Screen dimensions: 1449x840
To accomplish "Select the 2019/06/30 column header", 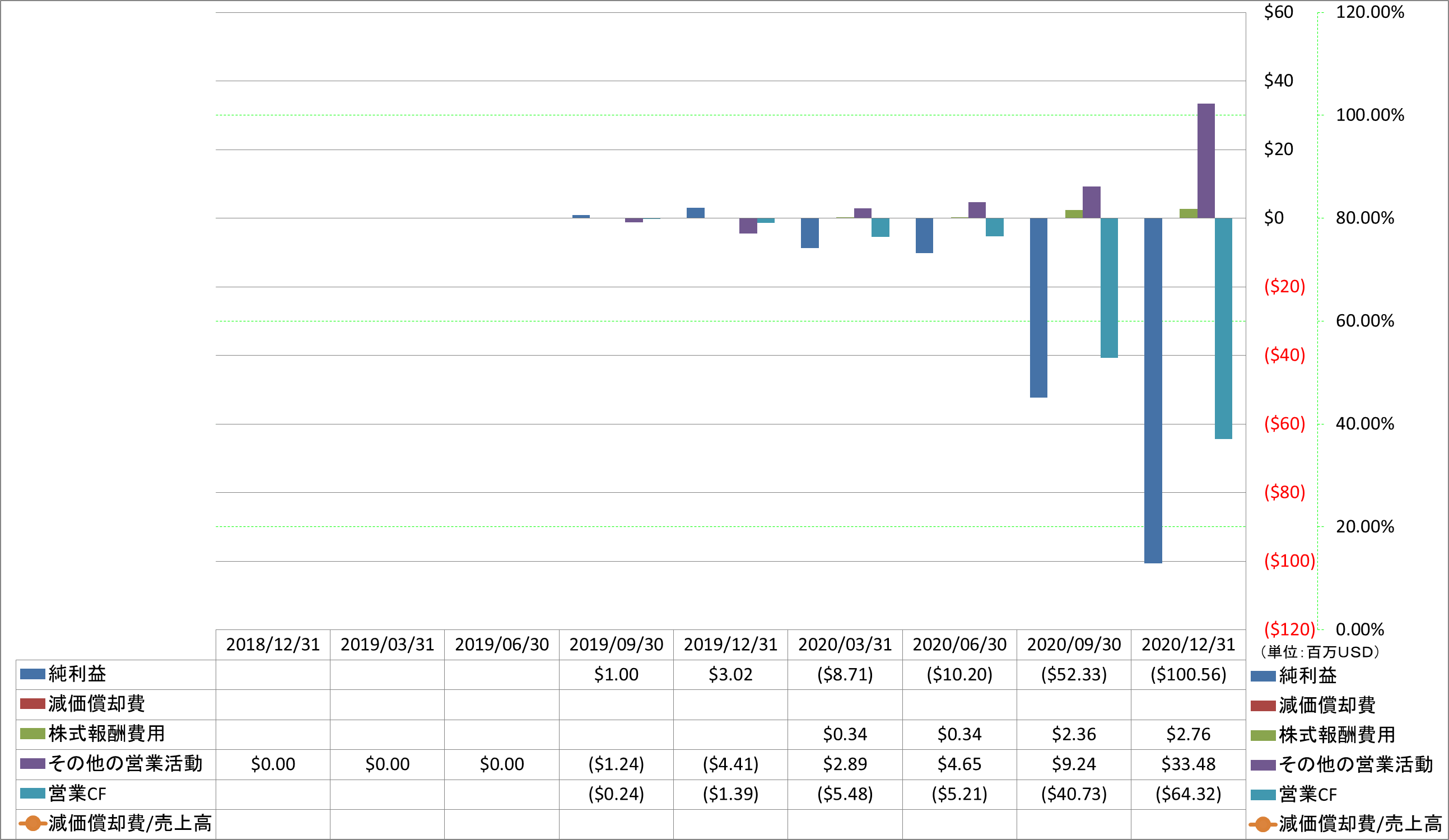I will pos(501,645).
